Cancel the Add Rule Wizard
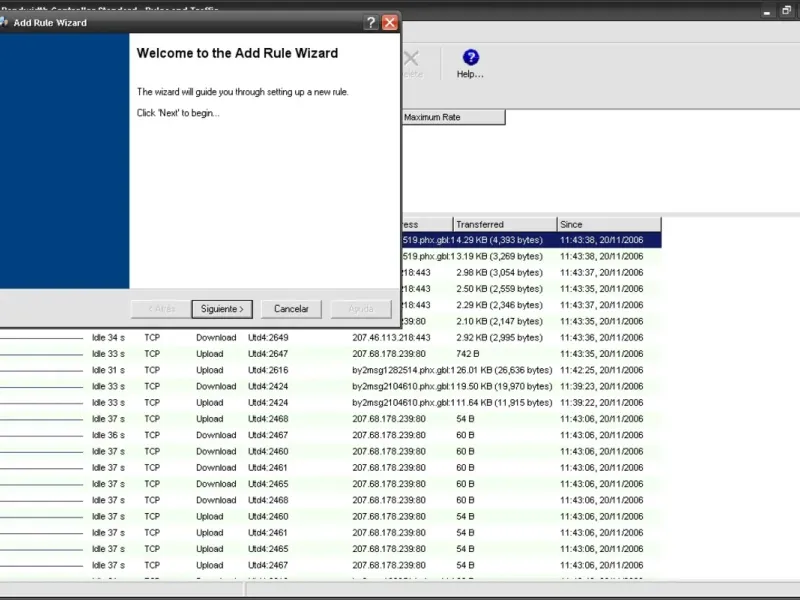 click(291, 309)
